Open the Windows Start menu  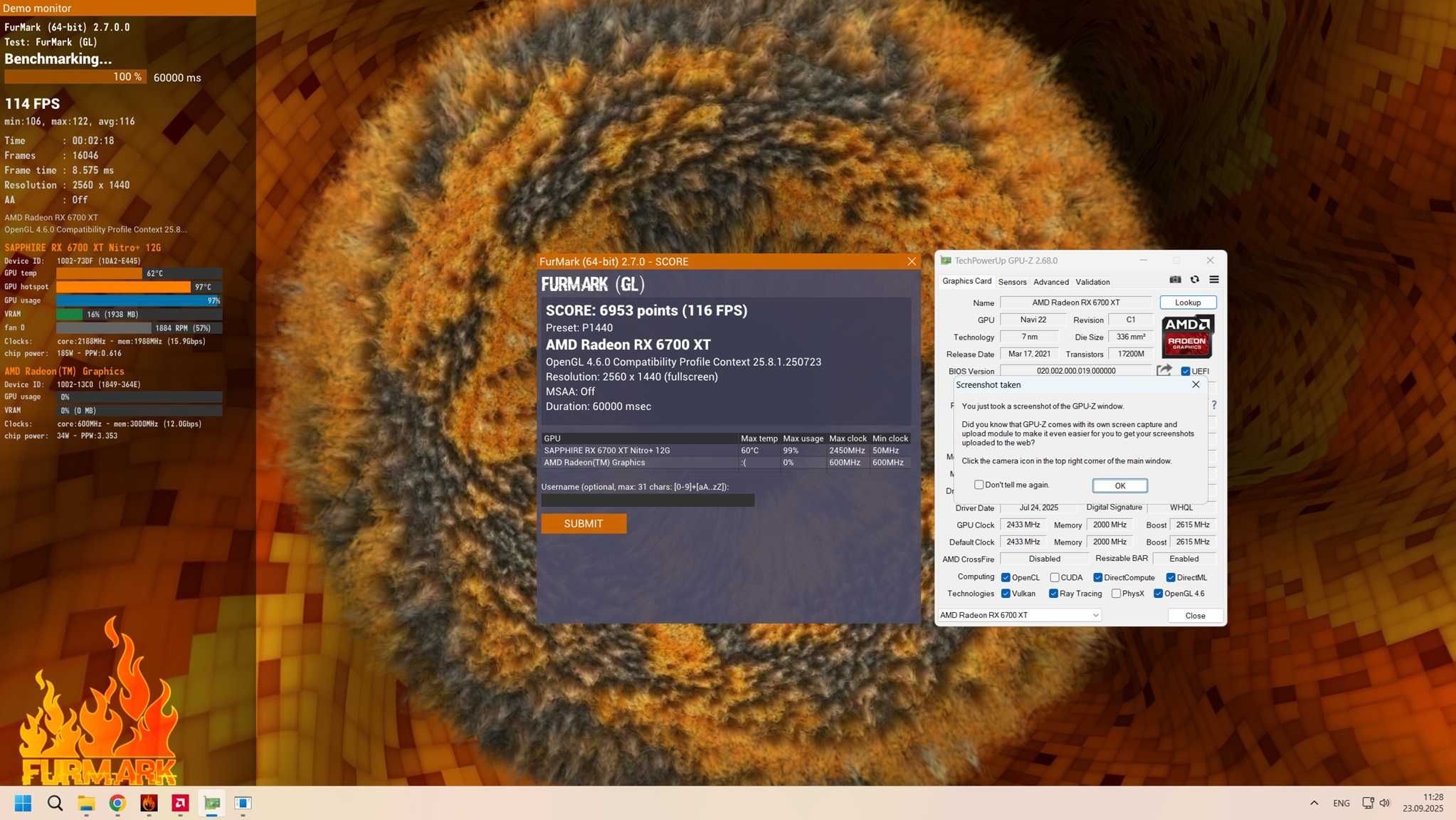pyautogui.click(x=23, y=803)
